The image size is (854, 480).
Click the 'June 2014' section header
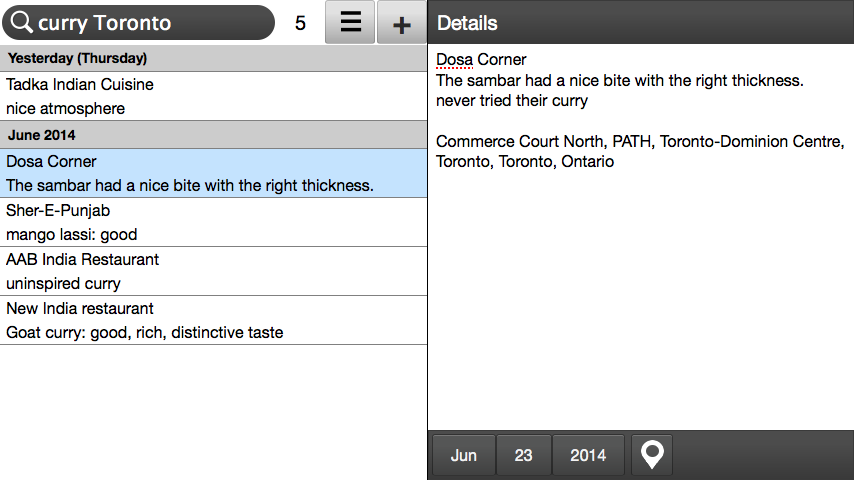coord(213,135)
